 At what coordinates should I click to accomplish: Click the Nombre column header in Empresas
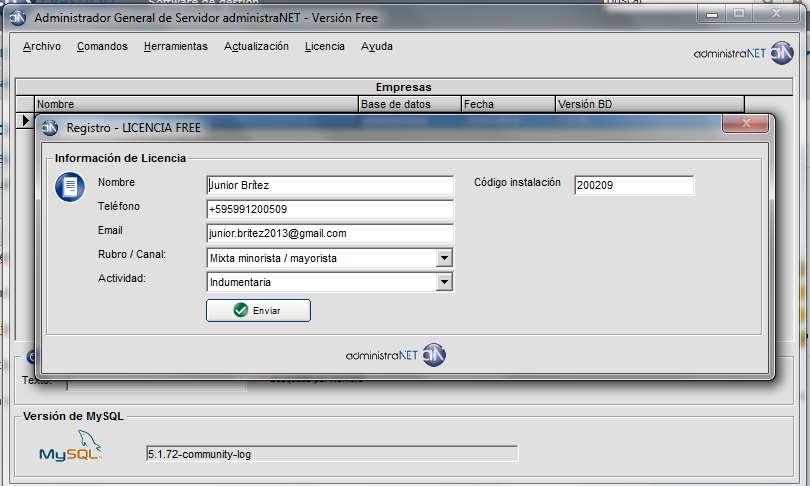196,104
